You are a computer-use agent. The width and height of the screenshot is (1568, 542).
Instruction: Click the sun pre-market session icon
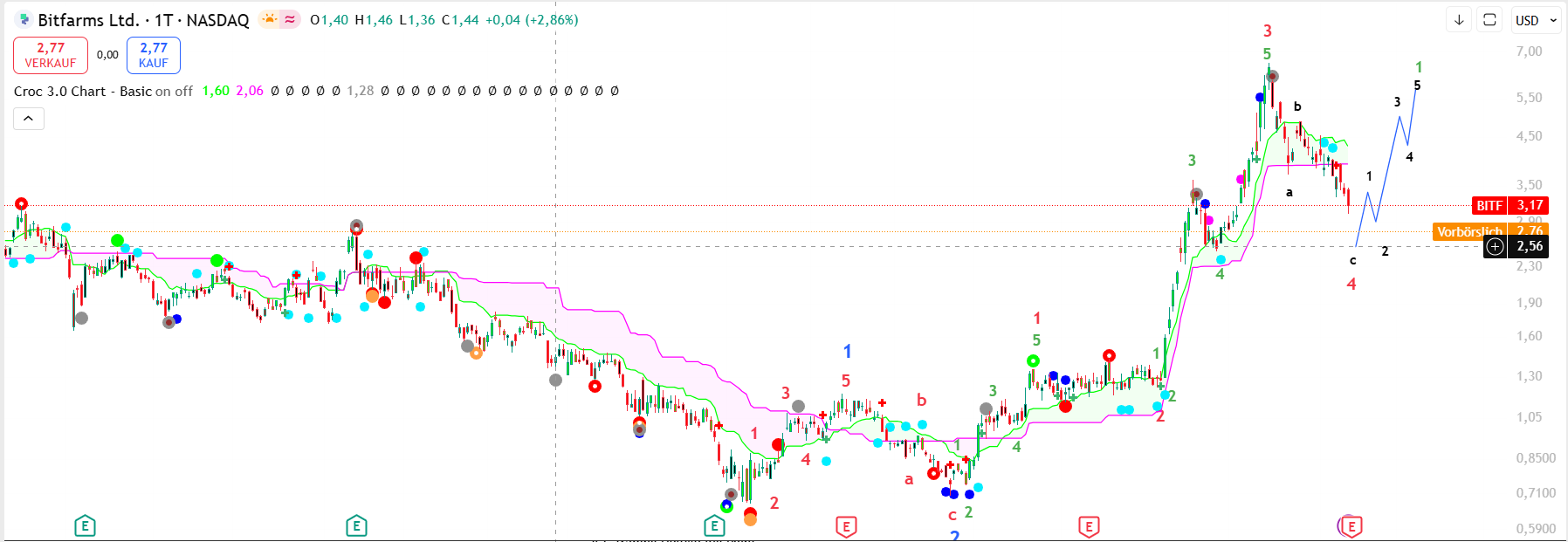point(271,19)
